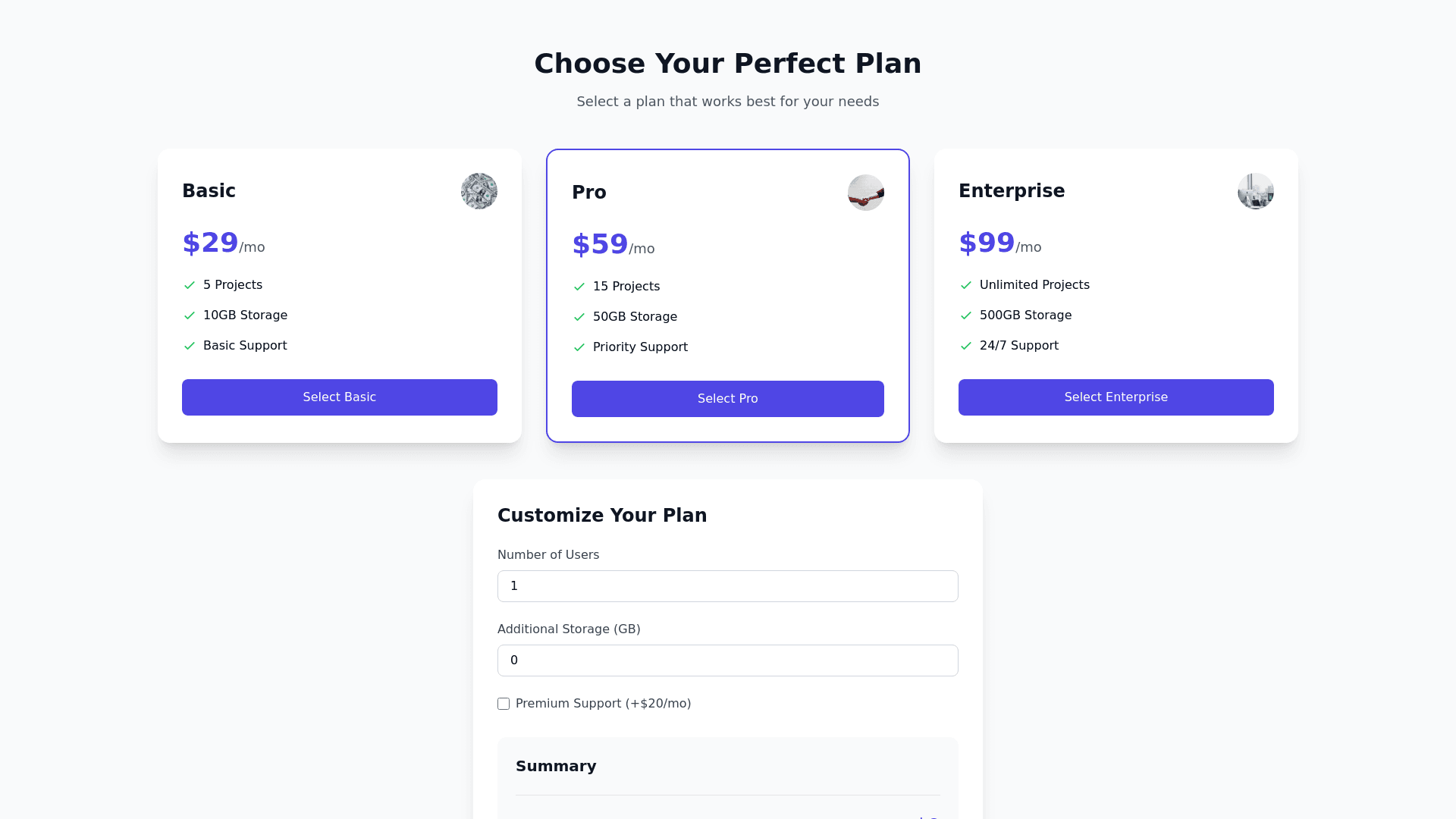
Task: Click the Summary heading
Action: click(x=556, y=766)
